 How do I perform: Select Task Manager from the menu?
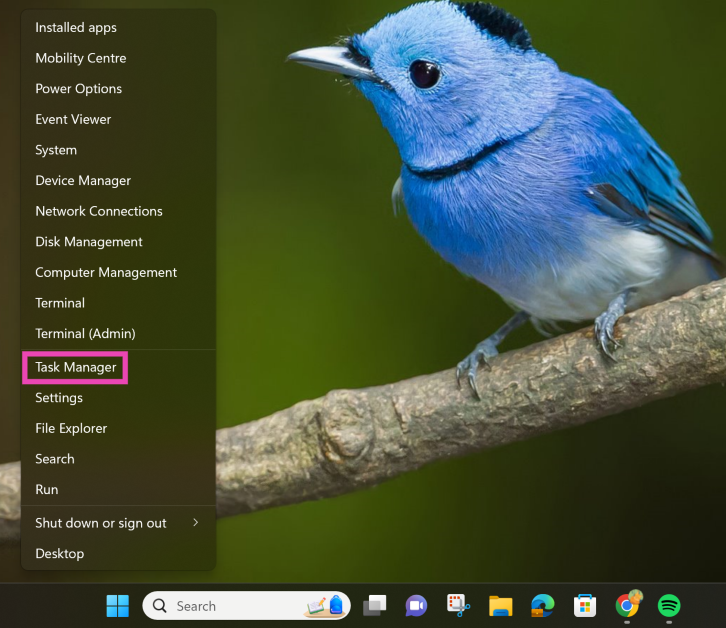(76, 367)
